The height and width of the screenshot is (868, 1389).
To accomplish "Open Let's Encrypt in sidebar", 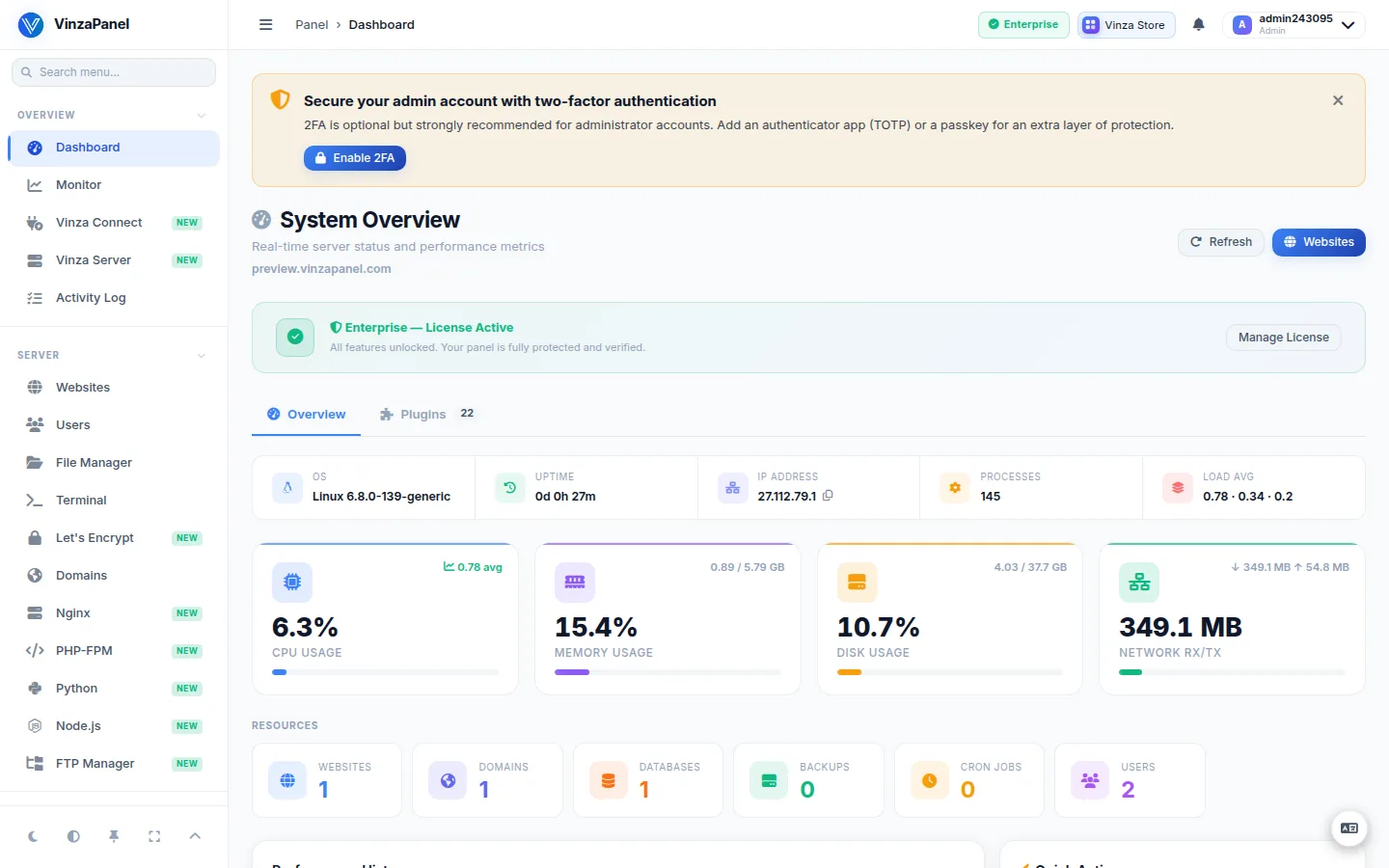I will (114, 538).
